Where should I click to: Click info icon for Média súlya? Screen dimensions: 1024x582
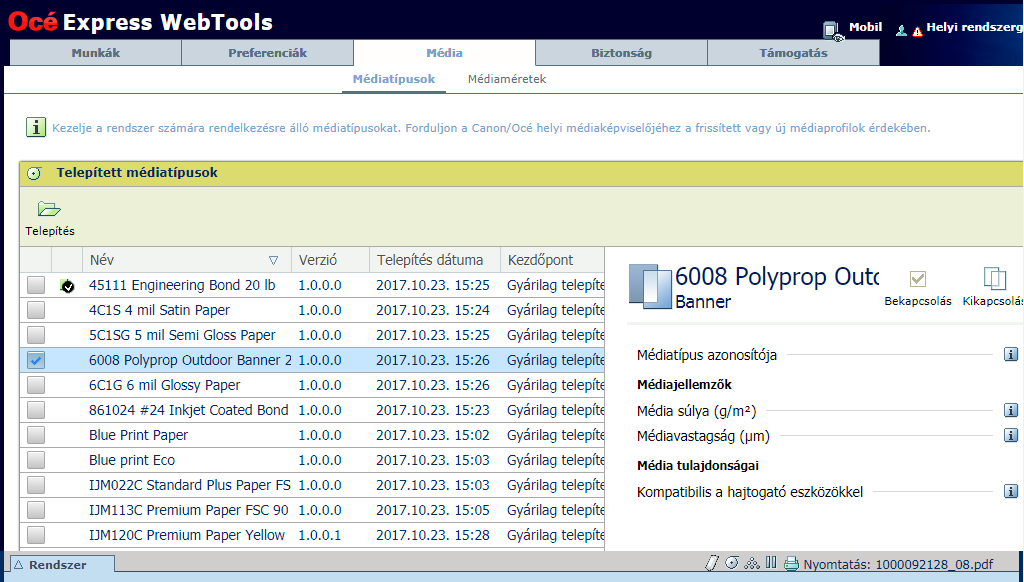pos(1010,410)
